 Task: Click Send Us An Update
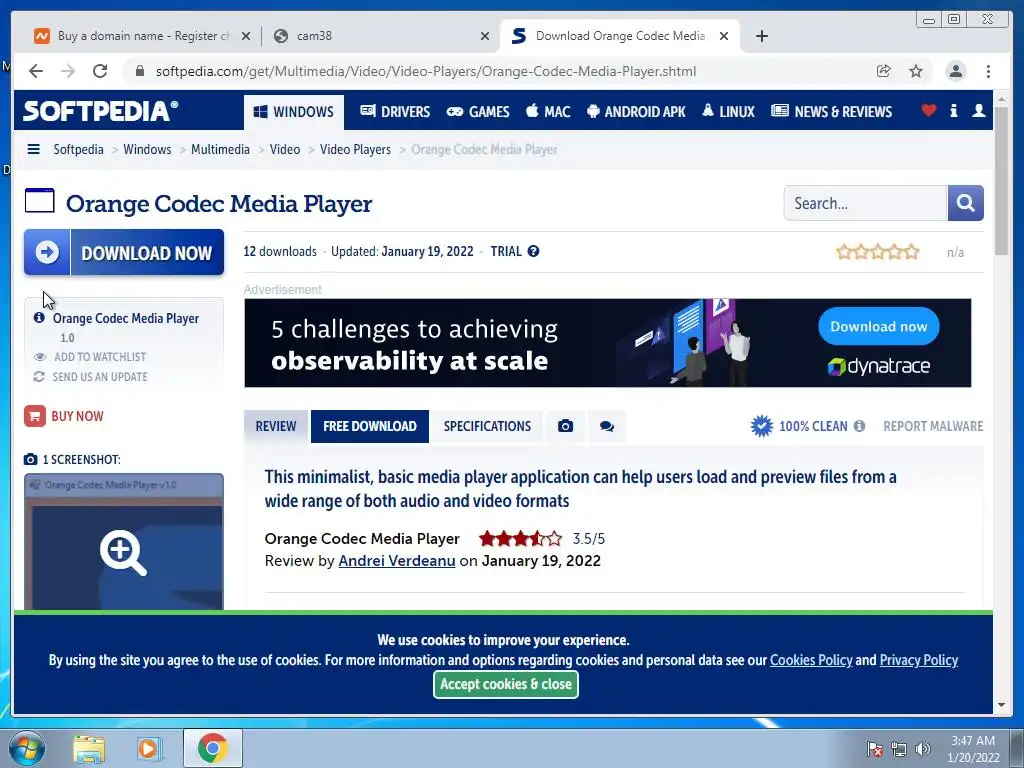(100, 377)
